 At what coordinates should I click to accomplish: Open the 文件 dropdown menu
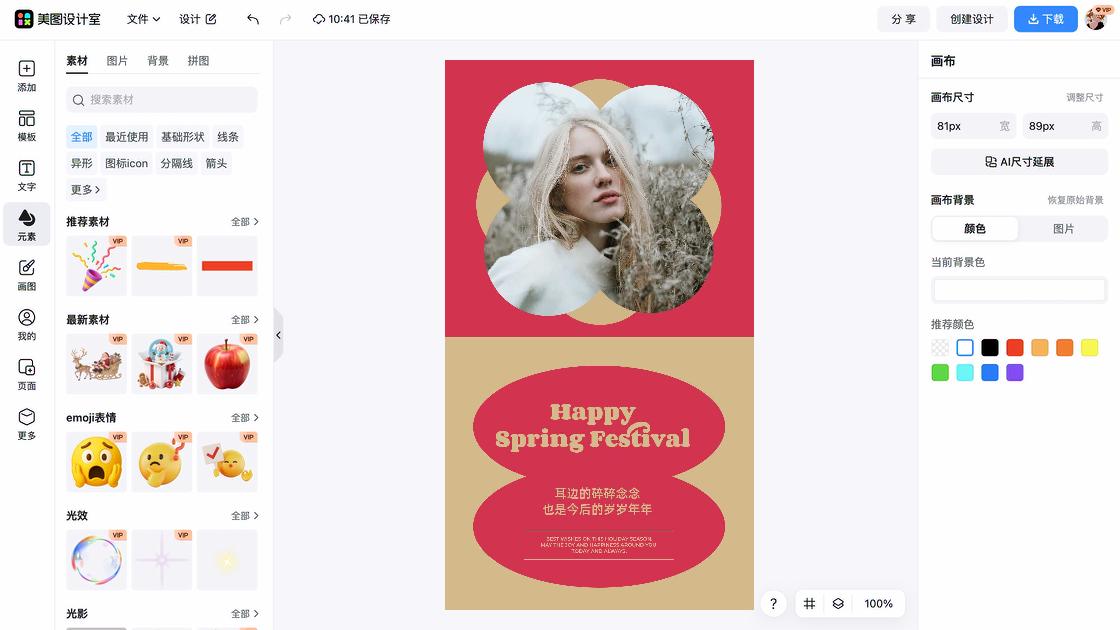pos(143,19)
